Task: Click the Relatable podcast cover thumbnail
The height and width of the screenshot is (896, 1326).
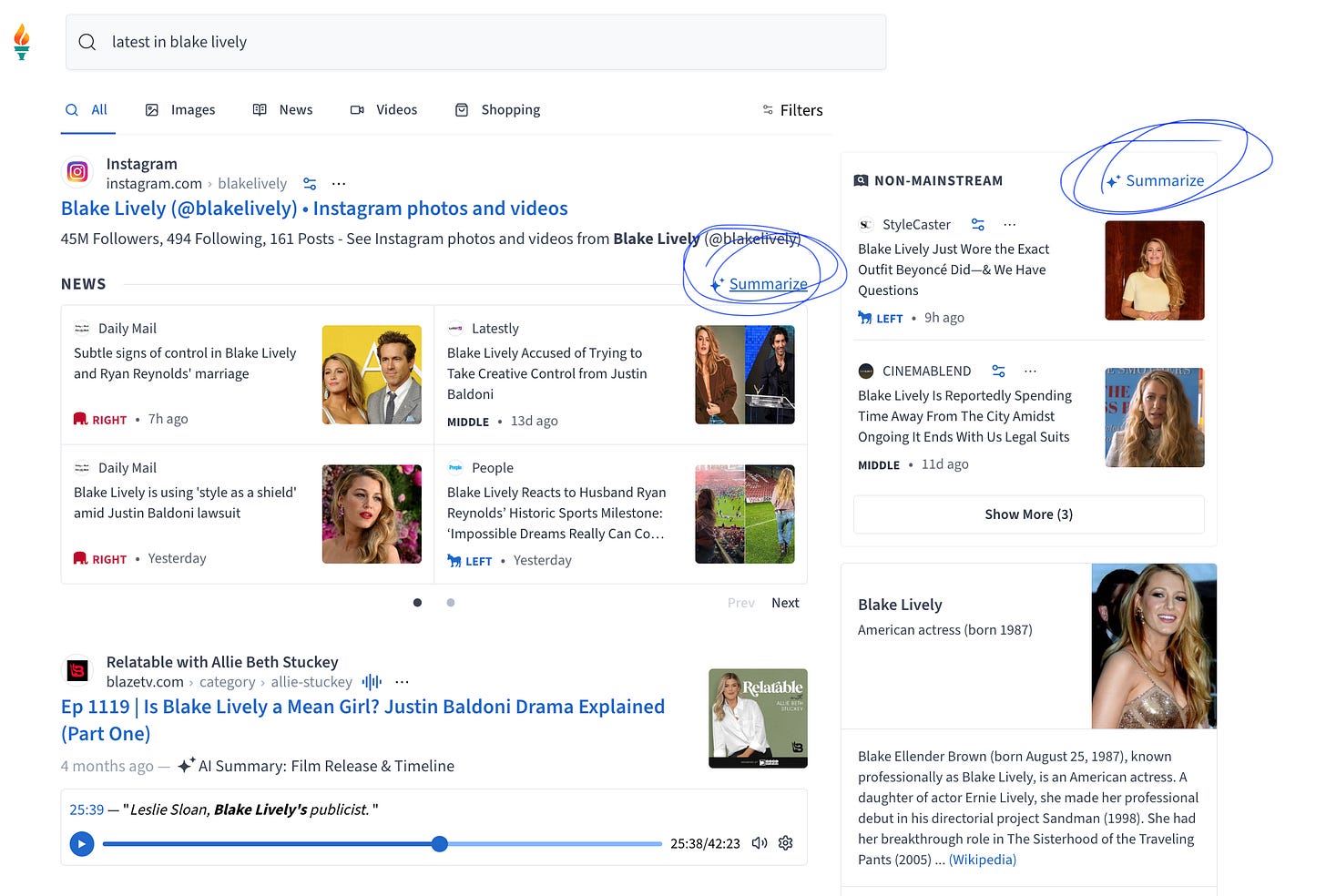Action: click(758, 718)
